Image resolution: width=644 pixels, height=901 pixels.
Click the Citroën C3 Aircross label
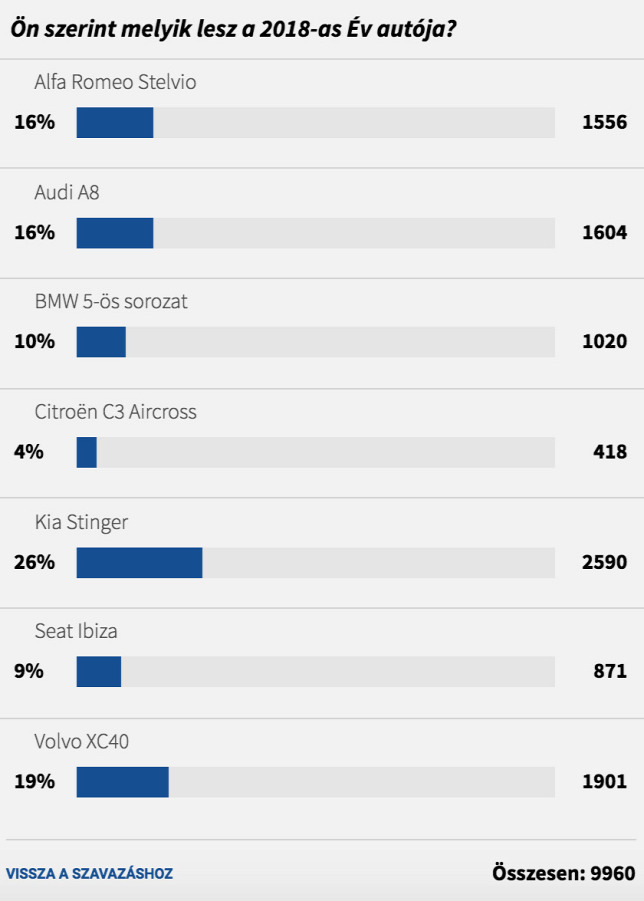point(115,412)
